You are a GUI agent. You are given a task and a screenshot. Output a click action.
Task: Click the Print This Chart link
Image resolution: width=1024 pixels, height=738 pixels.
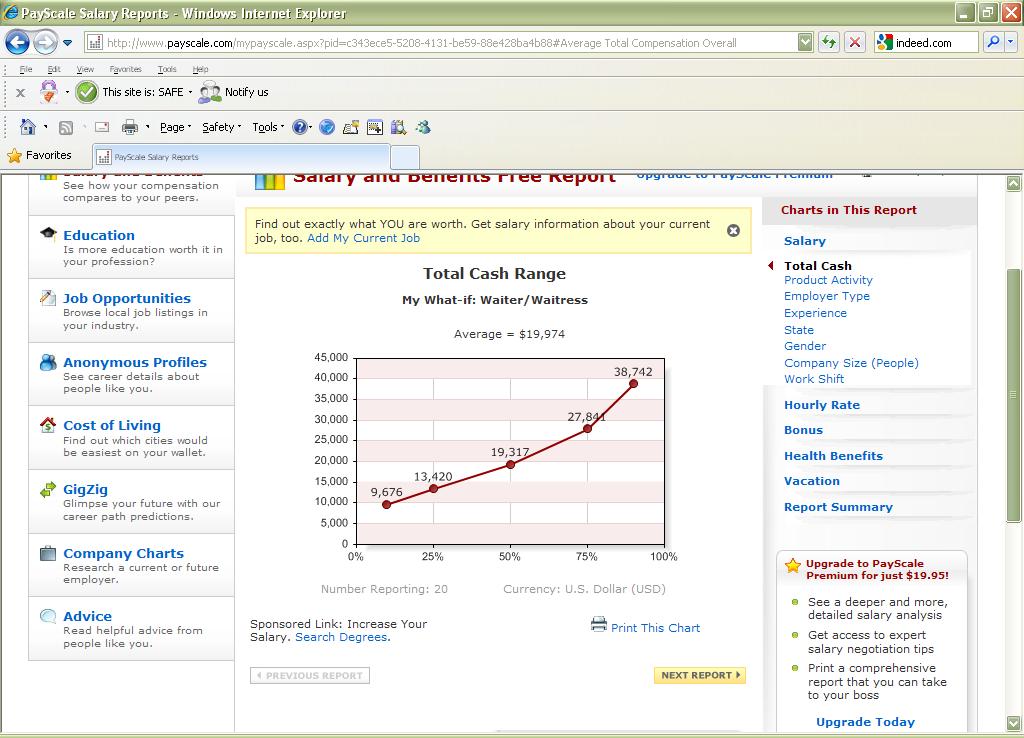coord(655,628)
